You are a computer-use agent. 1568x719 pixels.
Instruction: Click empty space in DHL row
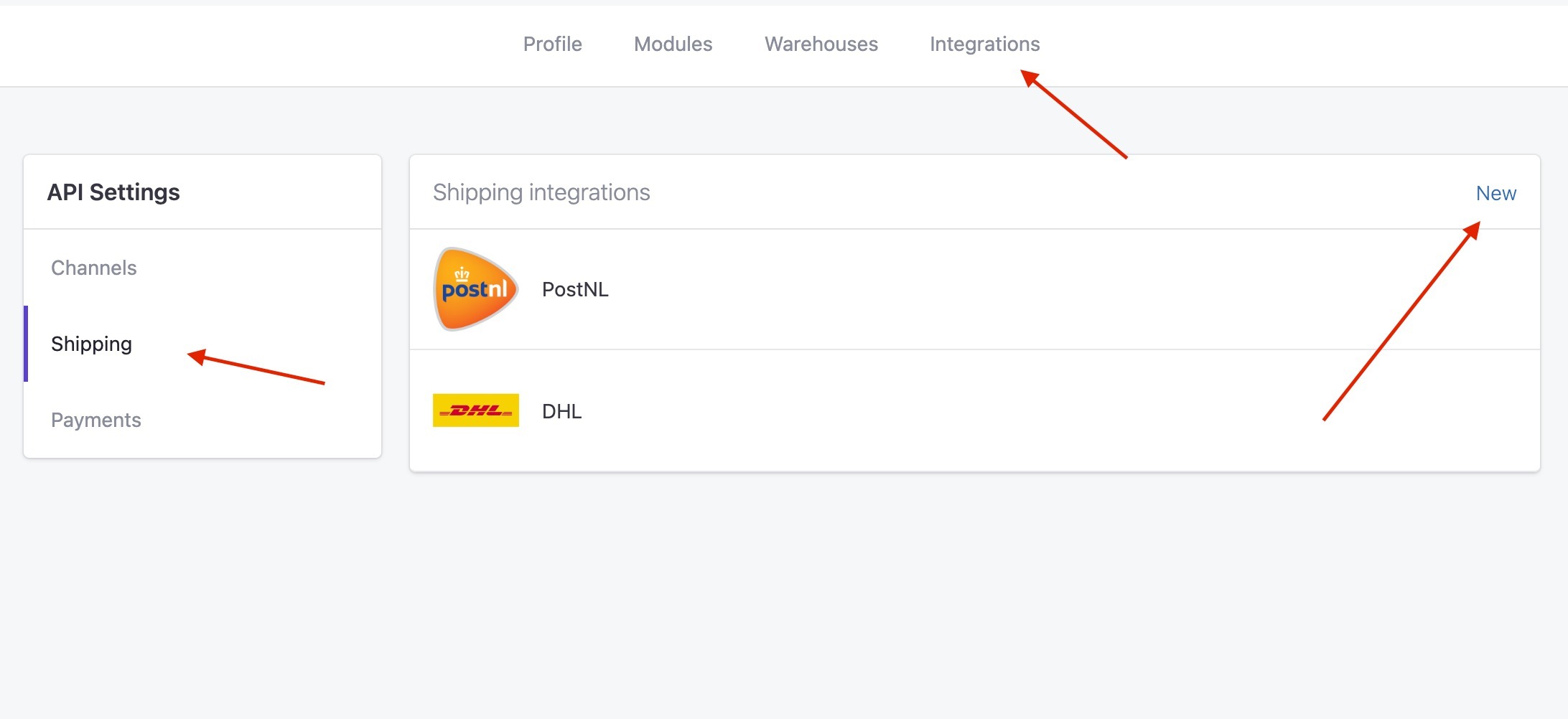tap(933, 411)
